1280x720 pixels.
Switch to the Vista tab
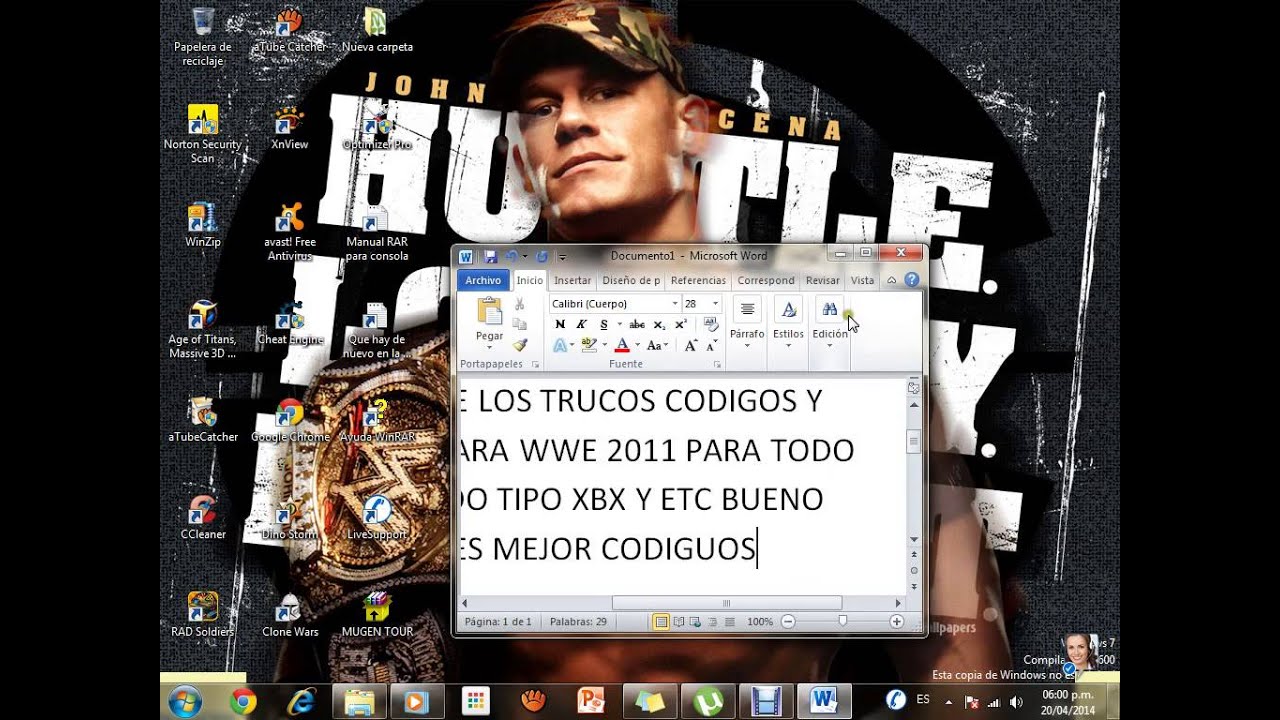(862, 281)
